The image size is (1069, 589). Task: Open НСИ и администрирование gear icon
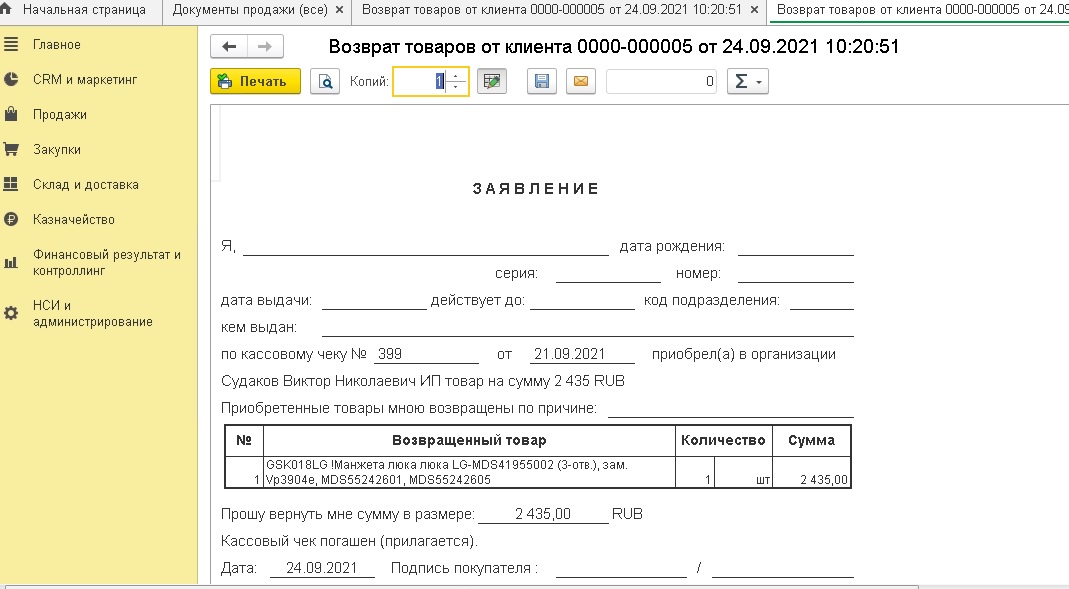click(x=12, y=313)
